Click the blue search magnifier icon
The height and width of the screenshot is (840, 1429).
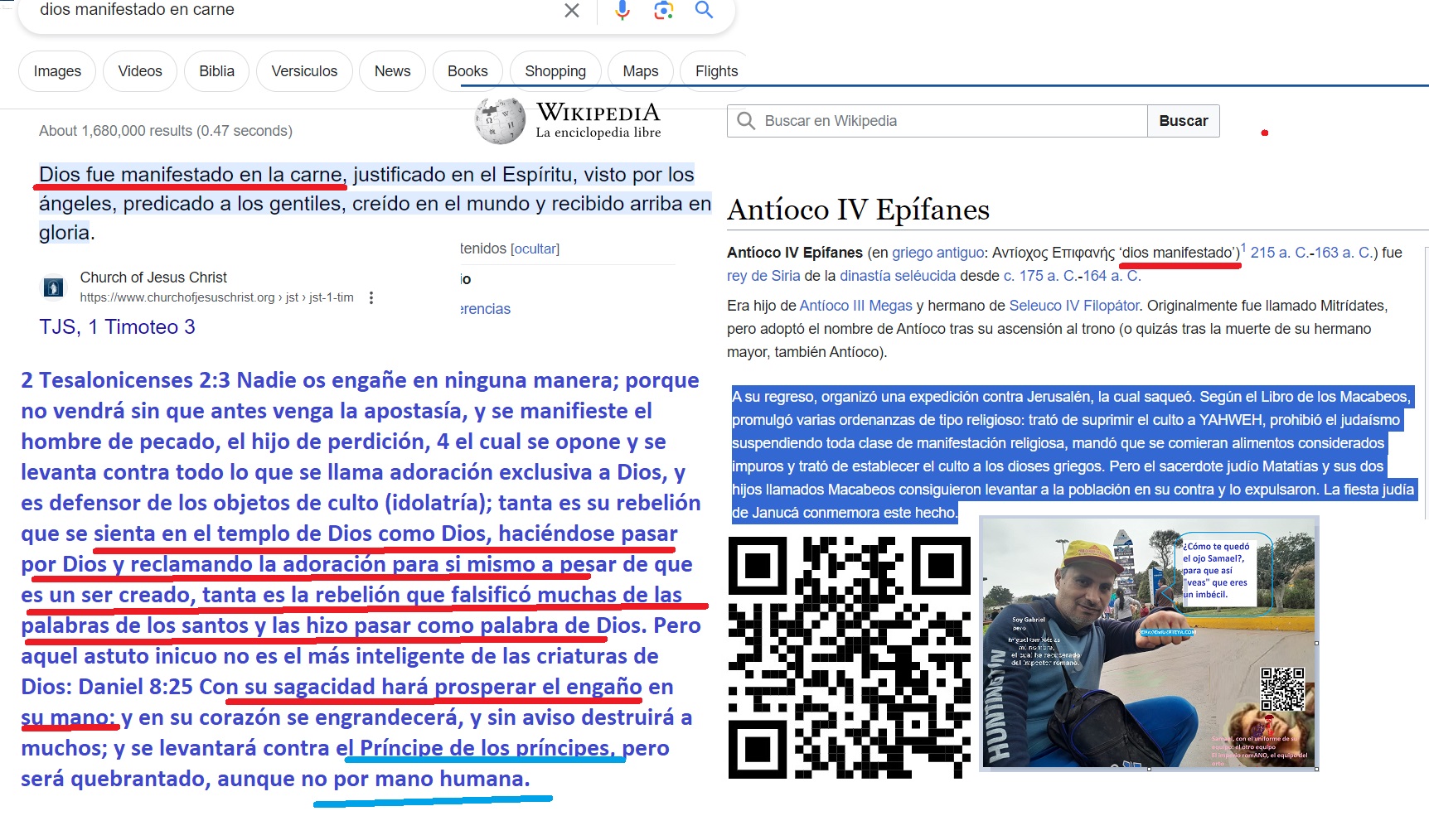pos(704,12)
